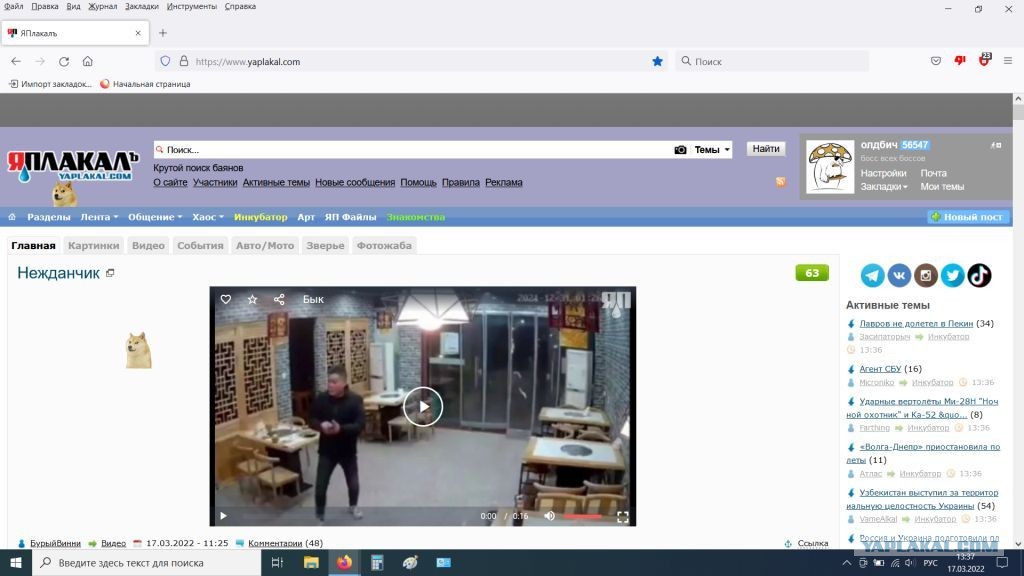Image resolution: width=1024 pixels, height=576 pixels.
Task: Open author БурыйВинни profile
Action: pos(56,543)
